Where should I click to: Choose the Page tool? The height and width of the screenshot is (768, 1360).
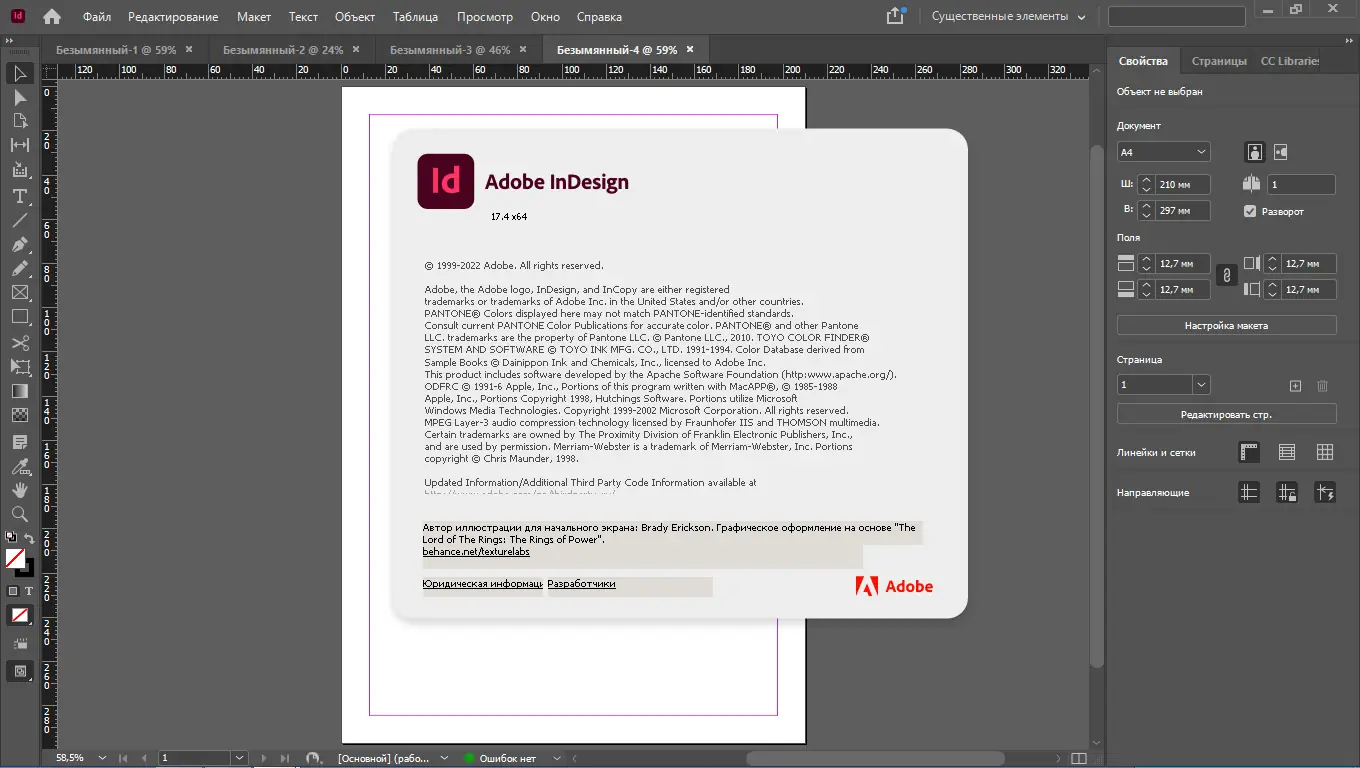click(19, 121)
